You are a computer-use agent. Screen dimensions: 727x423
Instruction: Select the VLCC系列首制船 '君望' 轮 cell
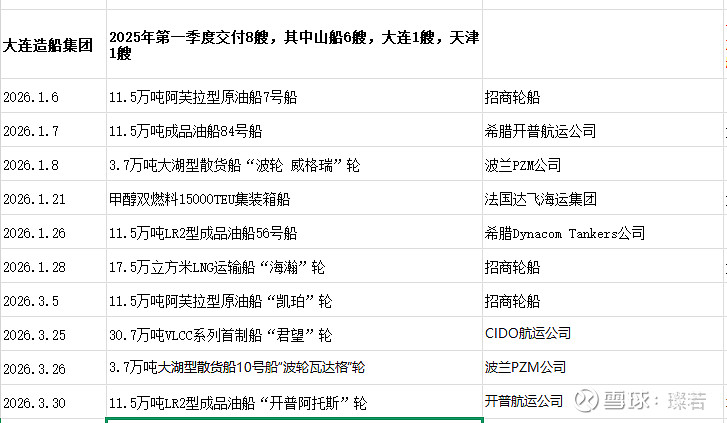click(x=294, y=334)
